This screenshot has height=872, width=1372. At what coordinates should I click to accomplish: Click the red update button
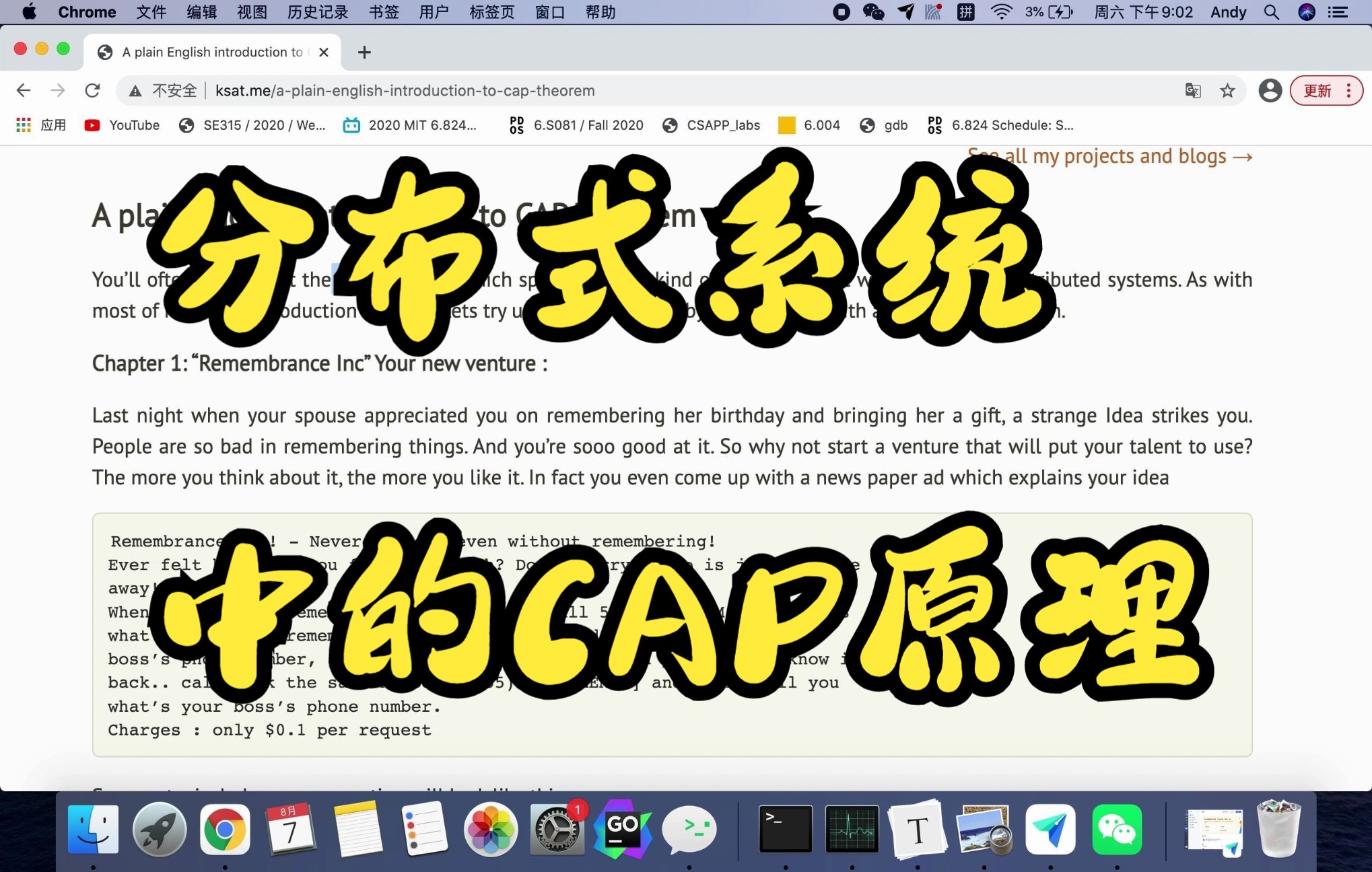tap(1326, 90)
